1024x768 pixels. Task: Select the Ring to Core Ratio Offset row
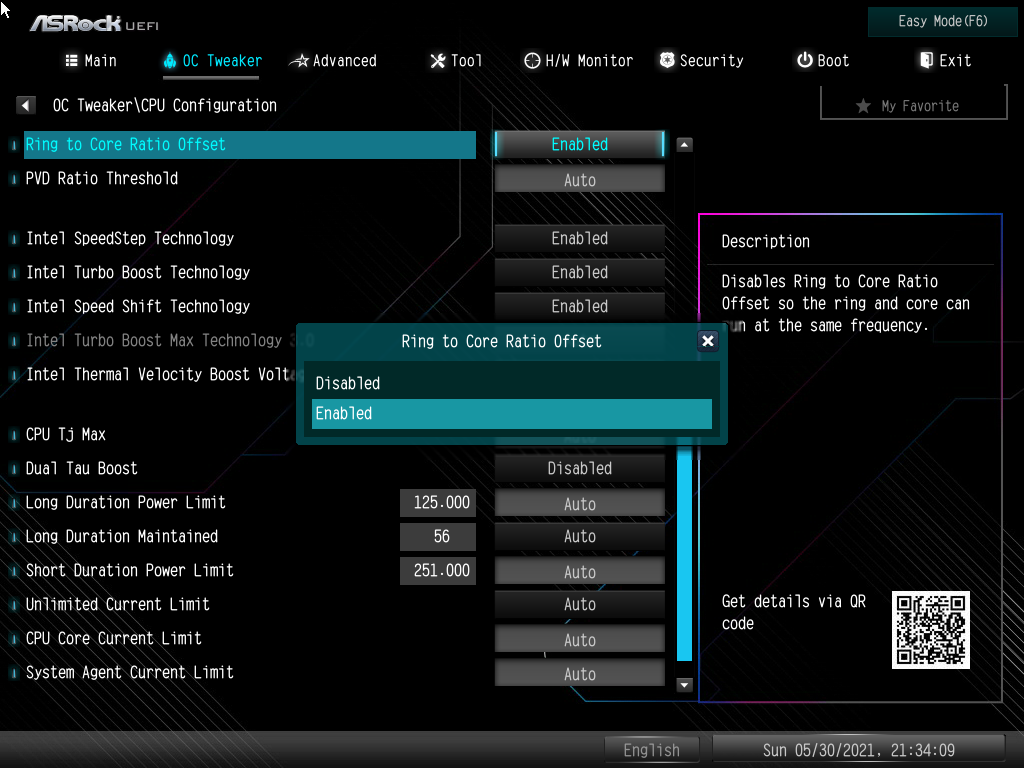250,144
